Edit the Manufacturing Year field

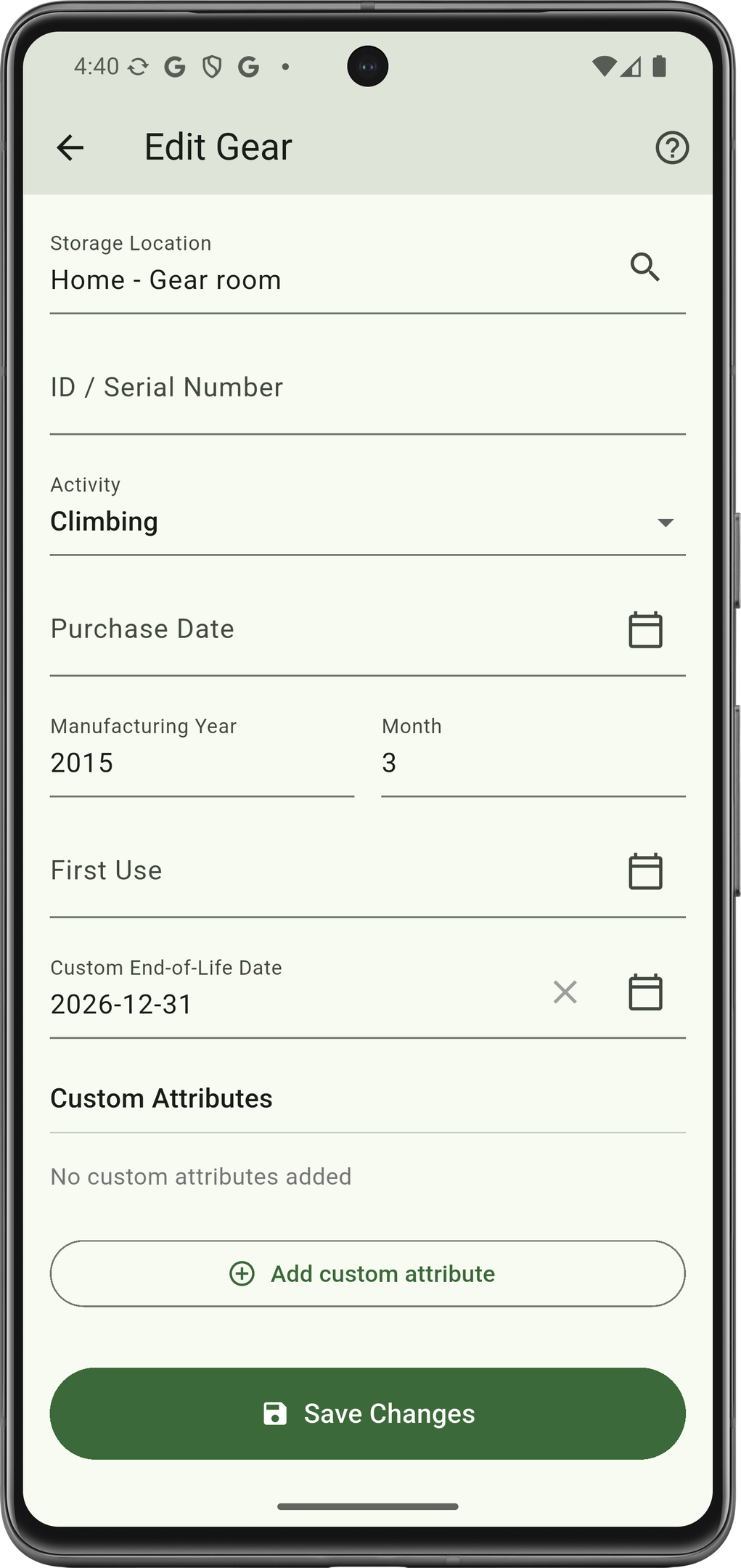coord(201,763)
